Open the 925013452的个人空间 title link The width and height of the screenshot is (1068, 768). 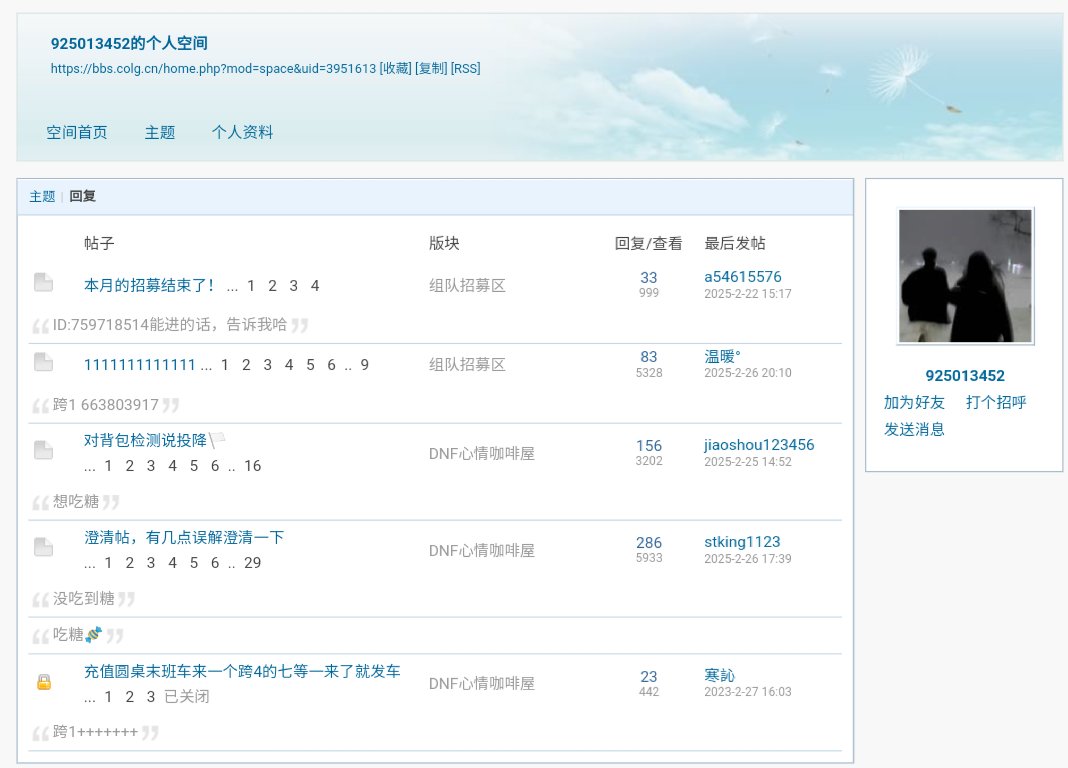pyautogui.click(x=129, y=43)
